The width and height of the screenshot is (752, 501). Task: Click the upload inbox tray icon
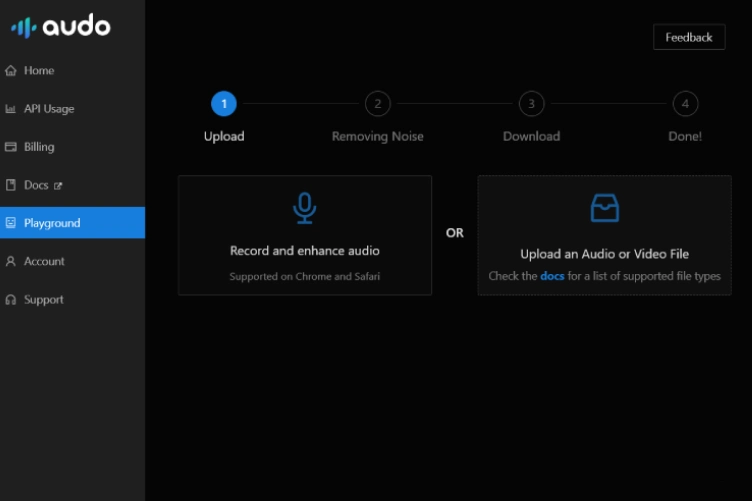[604, 208]
